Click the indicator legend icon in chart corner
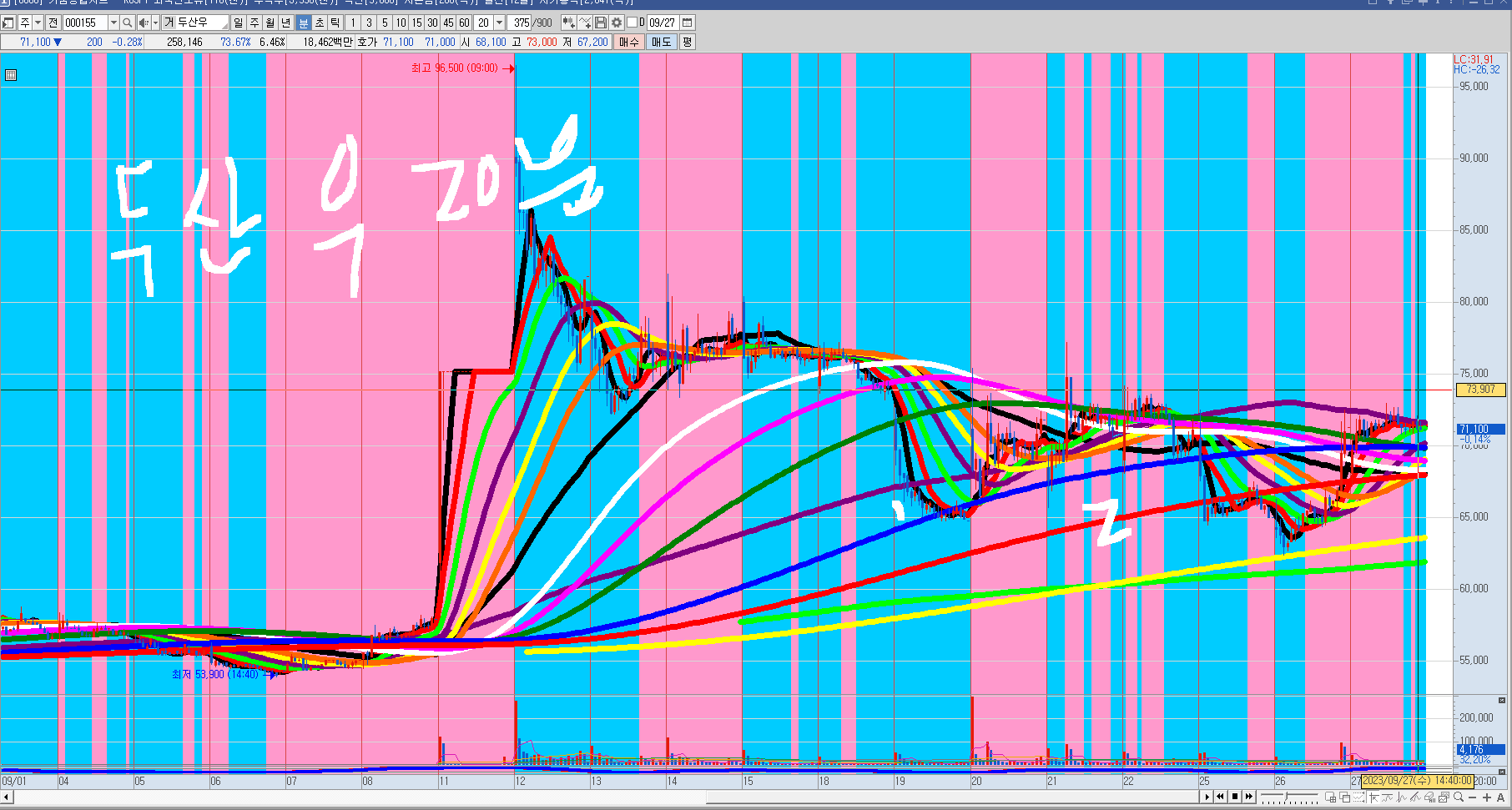 11,75
